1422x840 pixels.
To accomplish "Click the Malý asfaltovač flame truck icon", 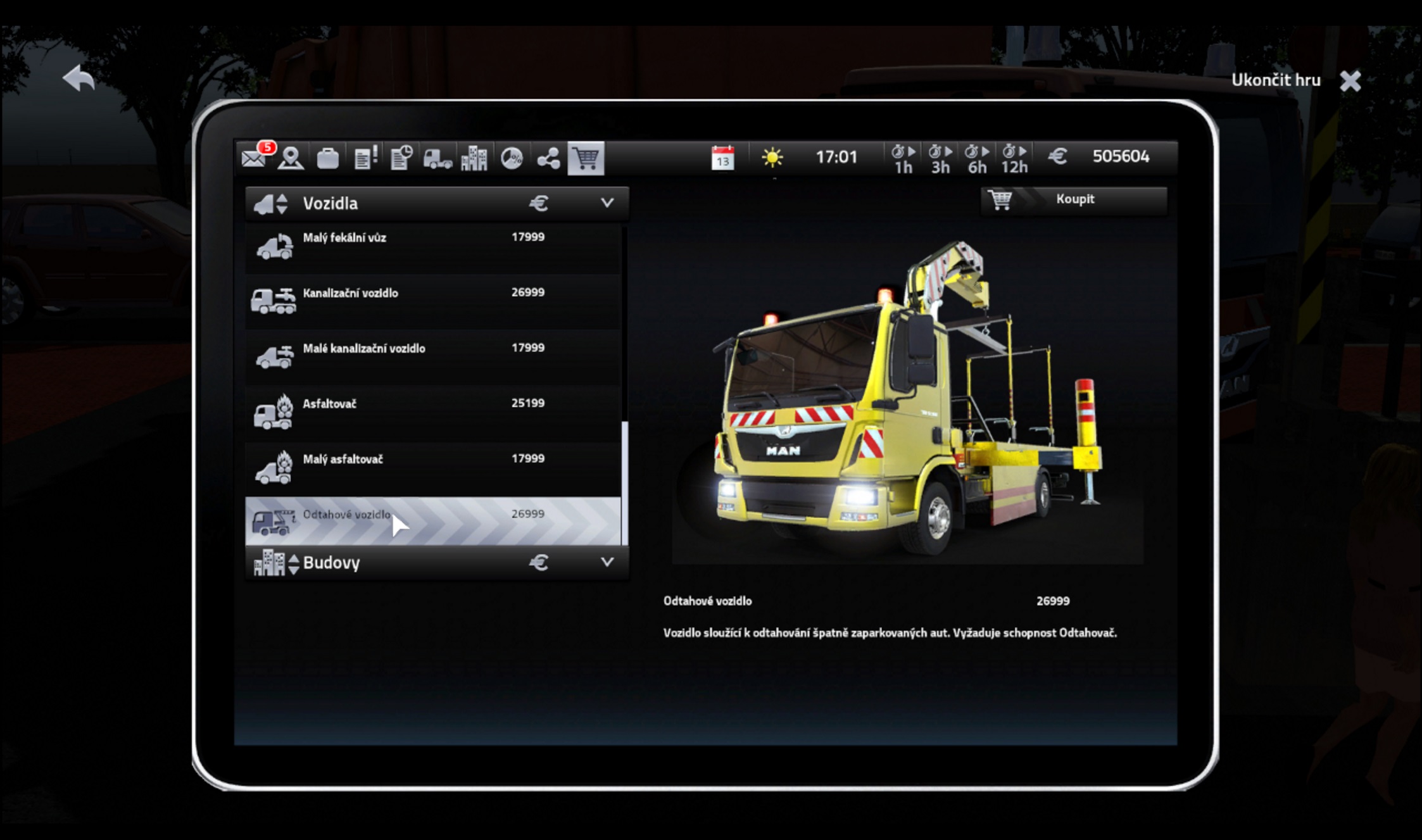I will click(274, 467).
